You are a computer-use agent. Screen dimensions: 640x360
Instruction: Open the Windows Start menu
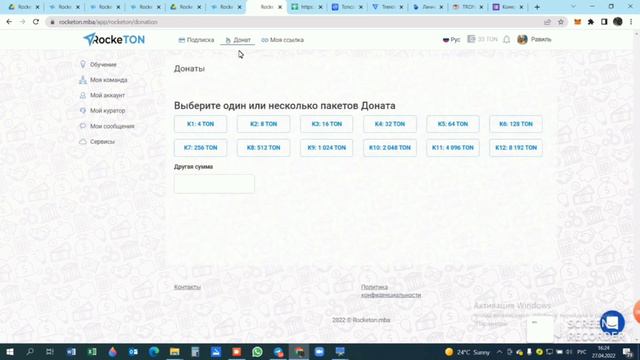tap(10, 351)
